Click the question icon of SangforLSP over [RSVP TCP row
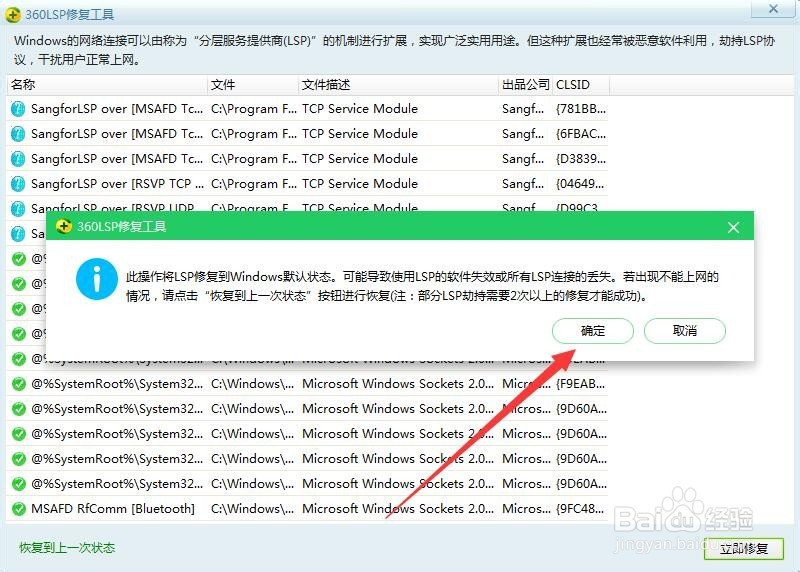Viewport: 800px width, 572px height. pos(18,184)
